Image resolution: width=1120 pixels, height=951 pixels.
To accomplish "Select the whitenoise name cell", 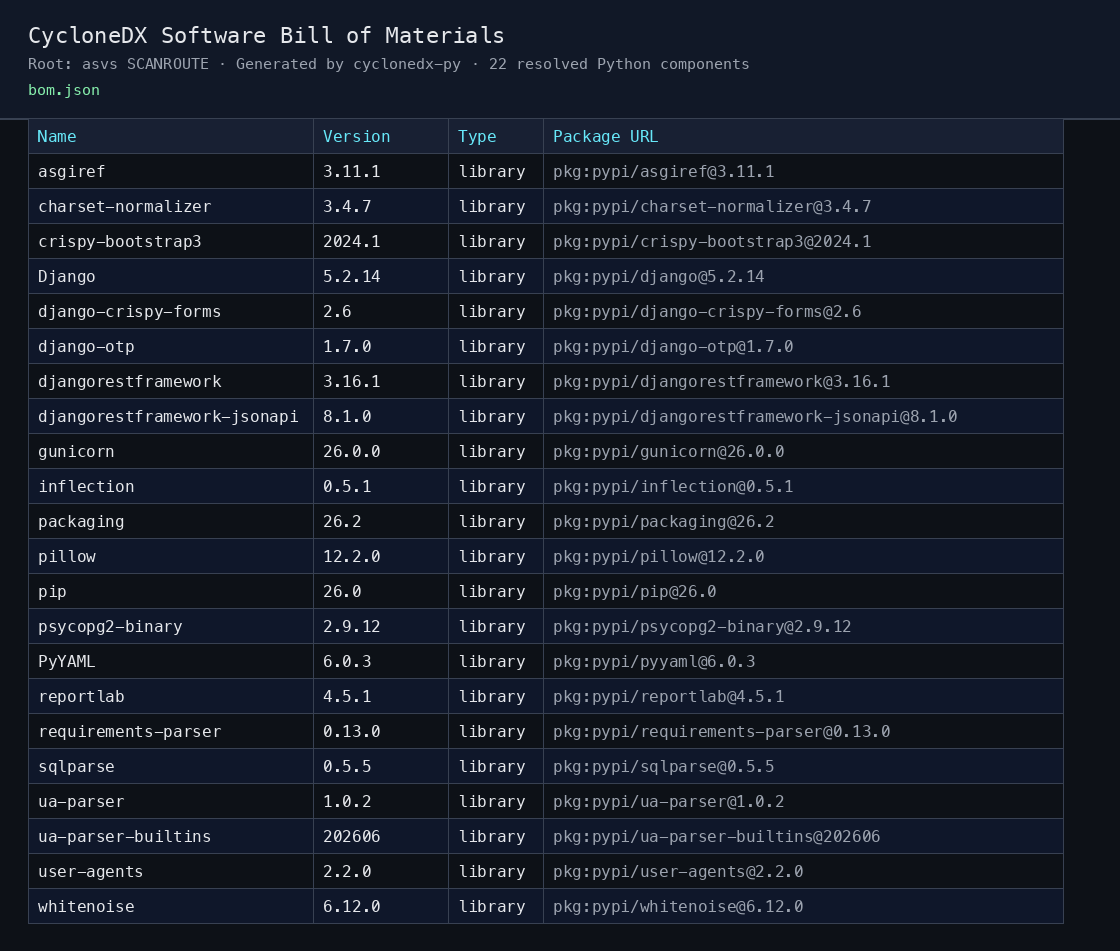I will (171, 907).
